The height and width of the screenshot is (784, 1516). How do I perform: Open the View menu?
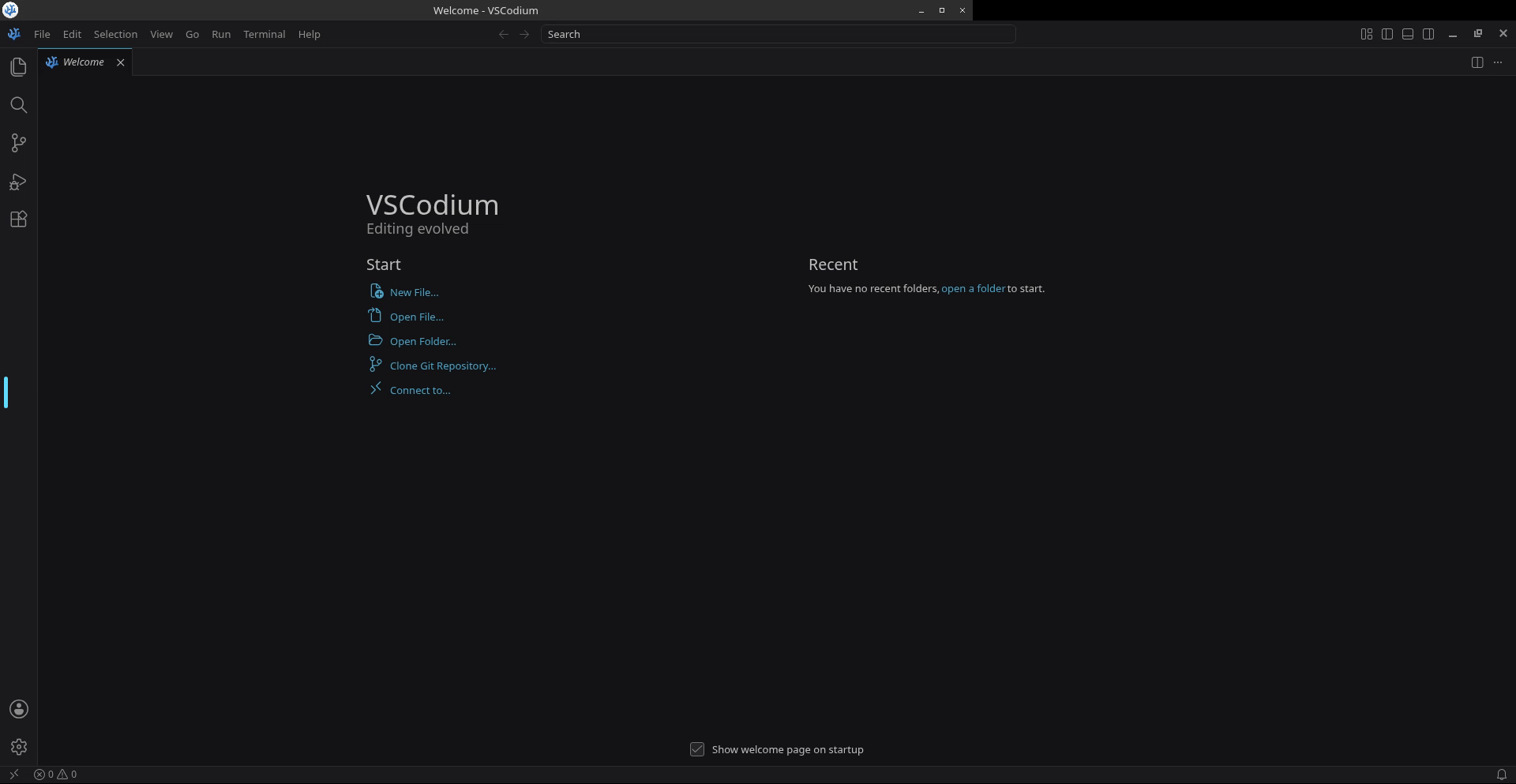(x=161, y=34)
